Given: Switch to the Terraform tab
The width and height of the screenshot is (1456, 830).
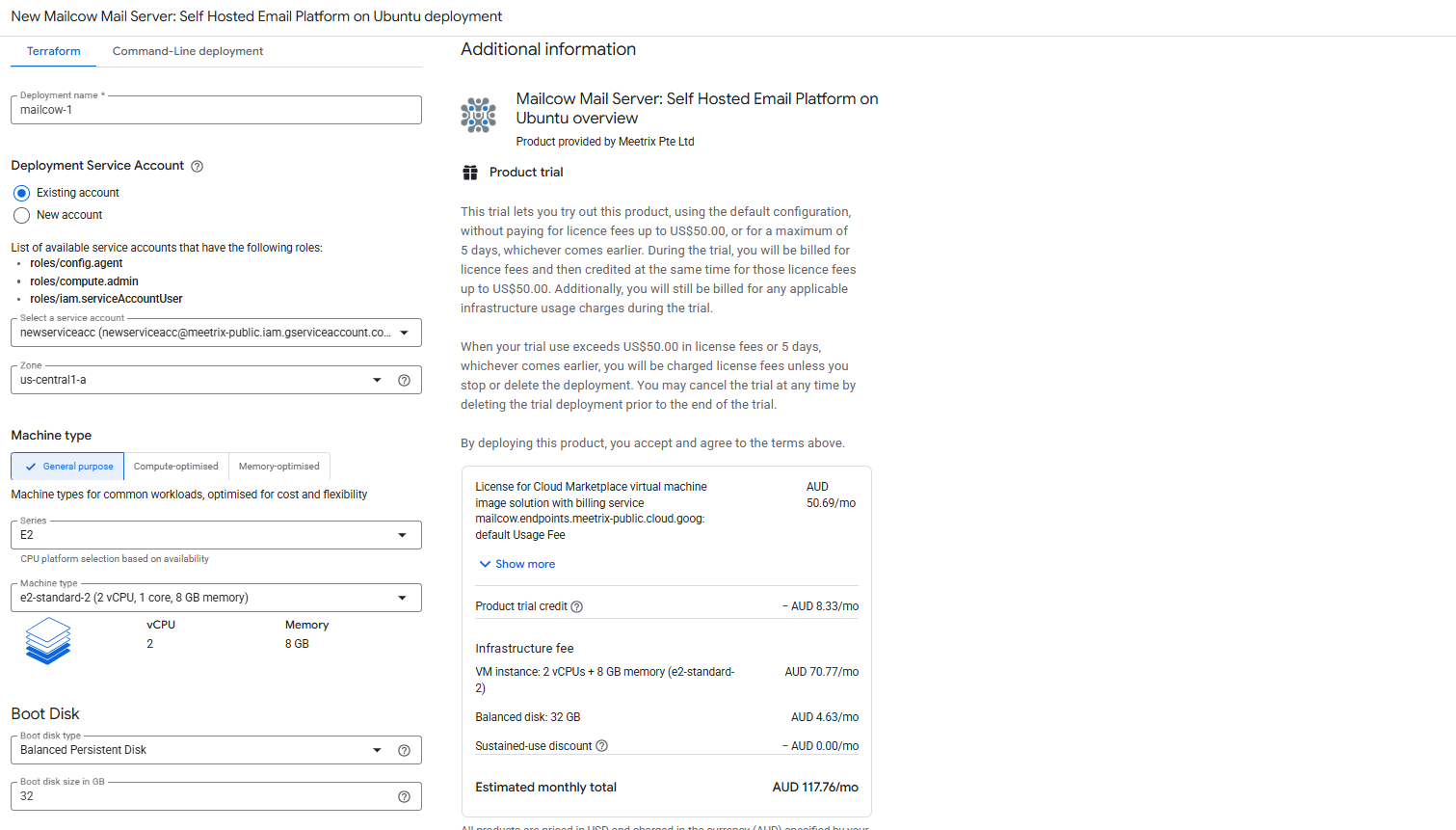Looking at the screenshot, I should tap(54, 51).
